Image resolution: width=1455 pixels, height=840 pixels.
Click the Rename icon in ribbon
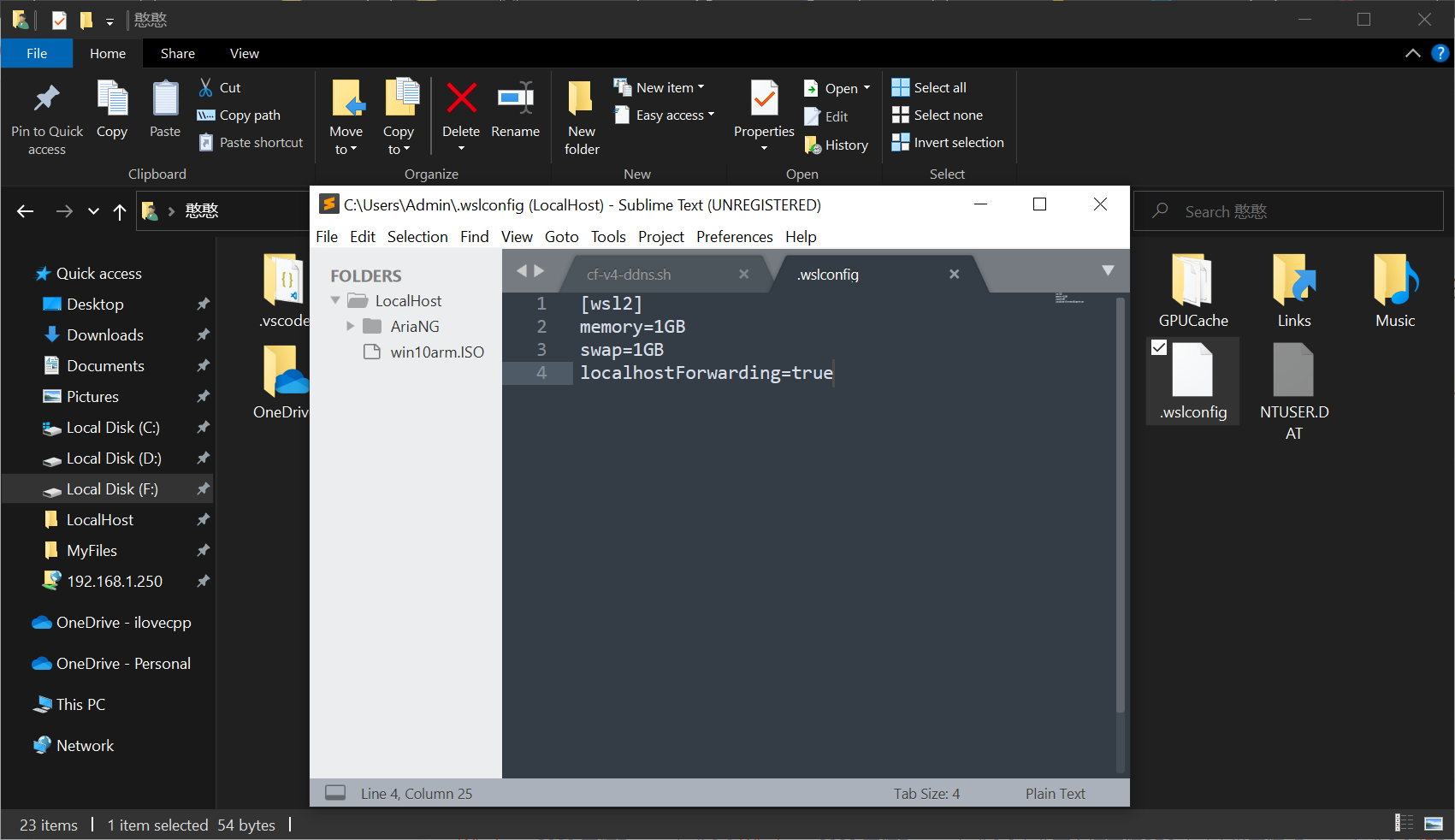pos(515,99)
